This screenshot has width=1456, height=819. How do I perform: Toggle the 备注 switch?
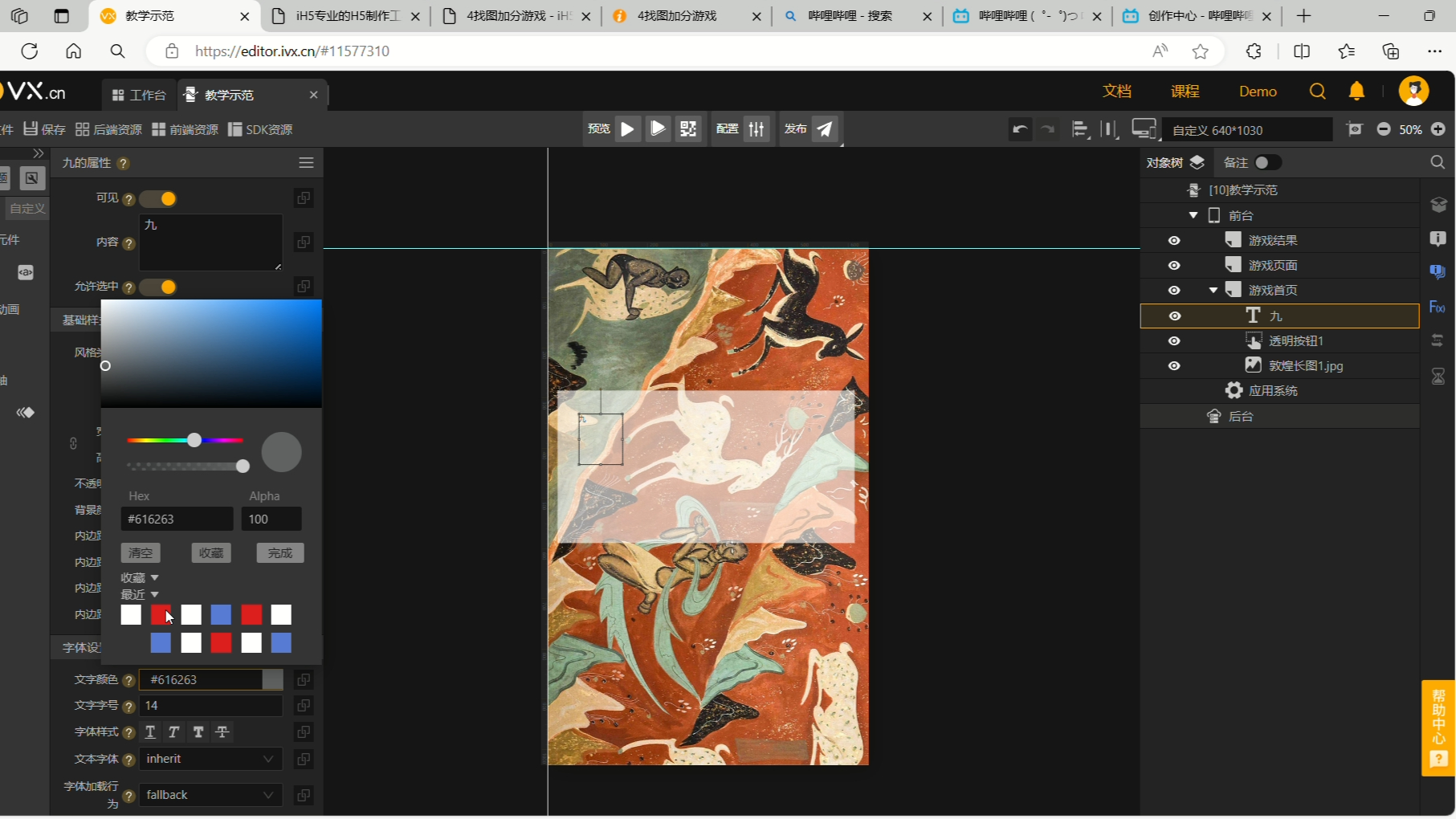[x=1267, y=162]
